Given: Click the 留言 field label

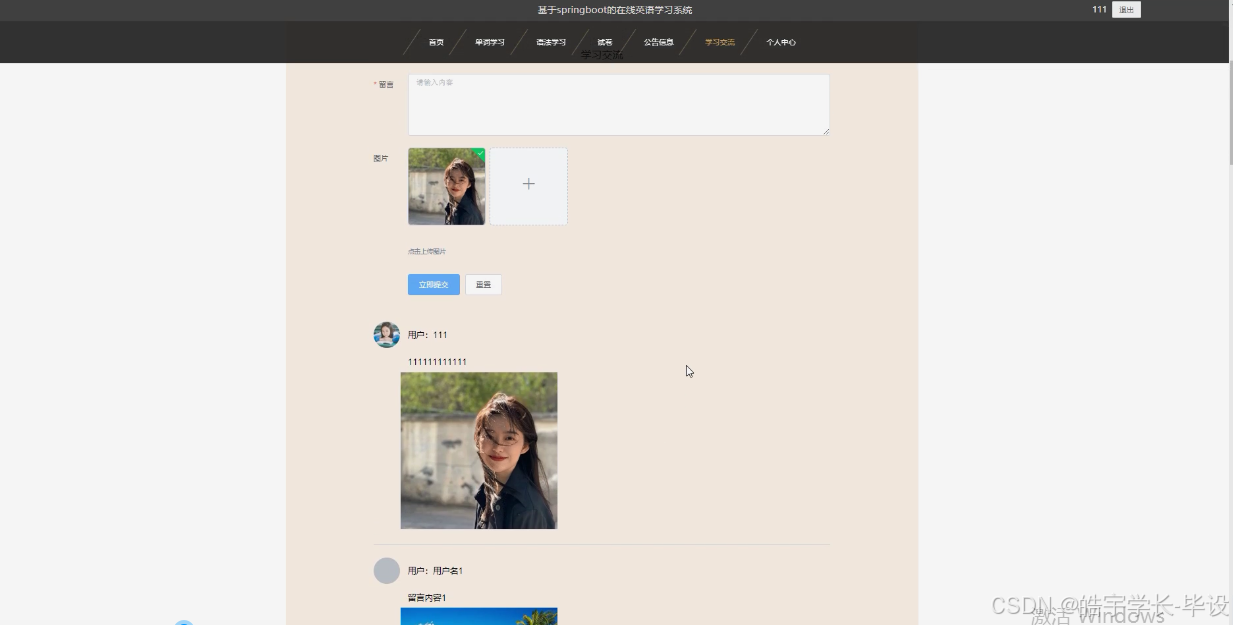Looking at the screenshot, I should pos(385,85).
